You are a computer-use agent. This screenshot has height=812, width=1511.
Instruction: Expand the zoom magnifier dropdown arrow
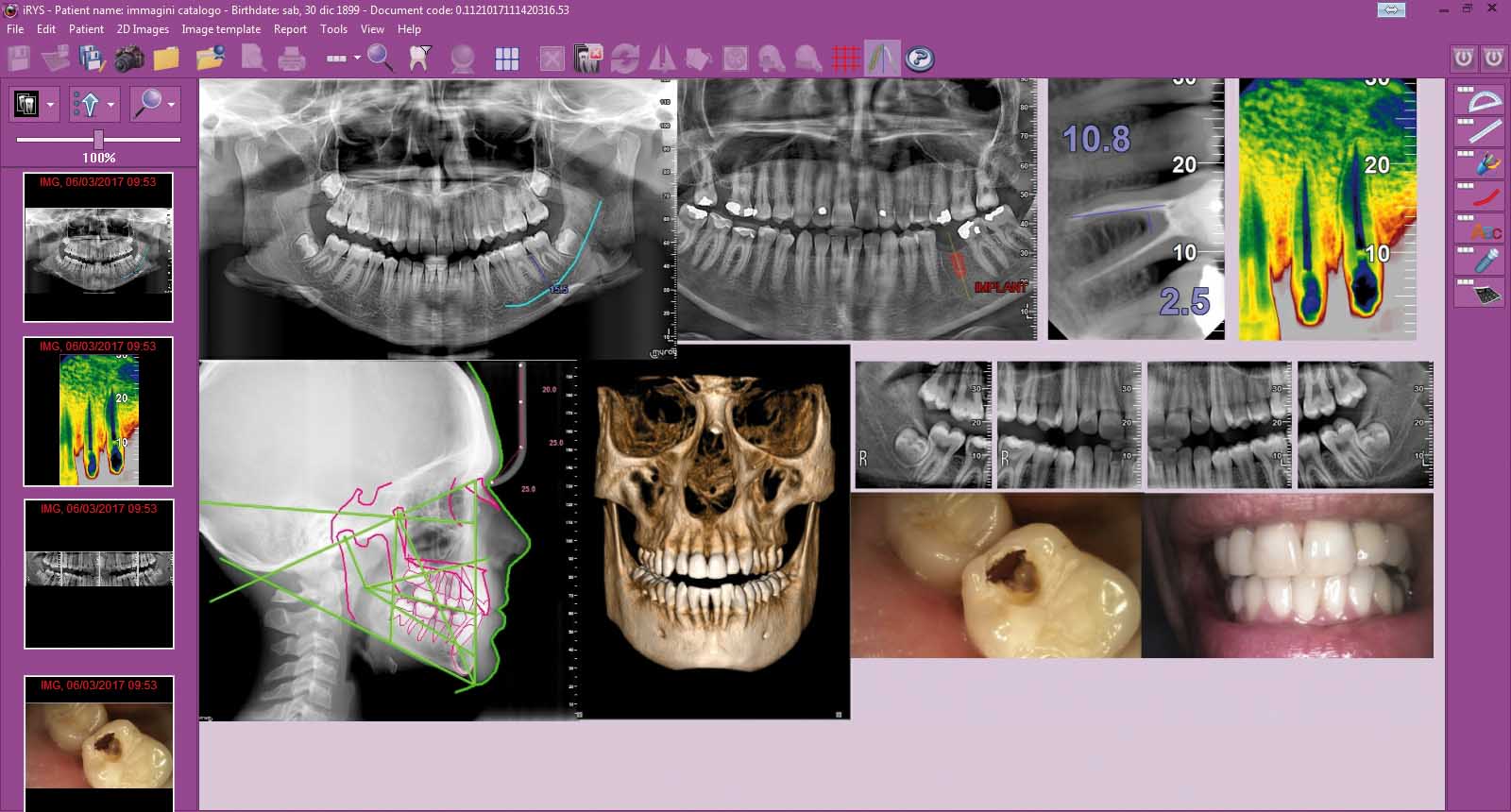click(171, 105)
